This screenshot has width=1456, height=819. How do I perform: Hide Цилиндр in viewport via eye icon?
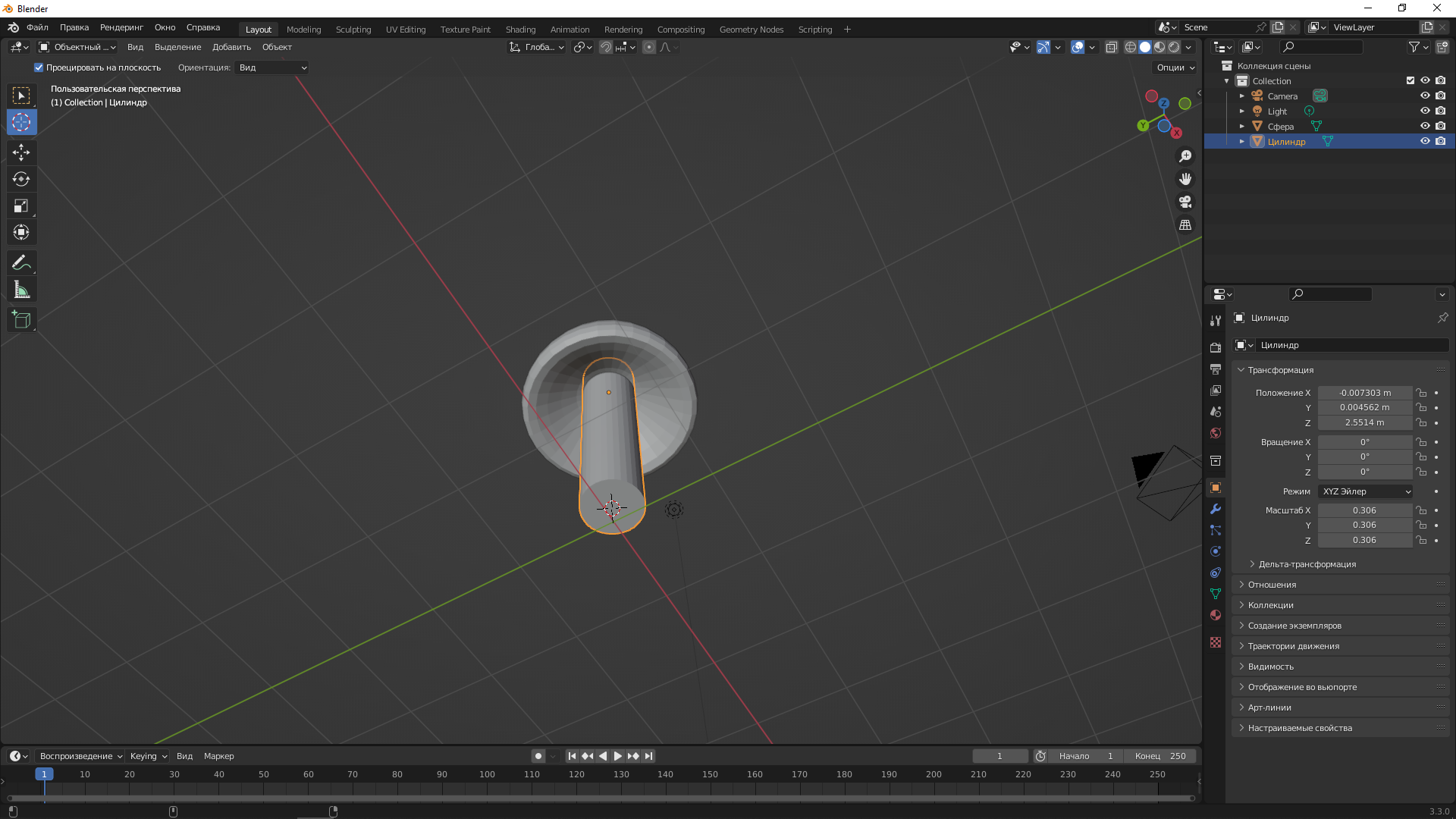[x=1425, y=141]
